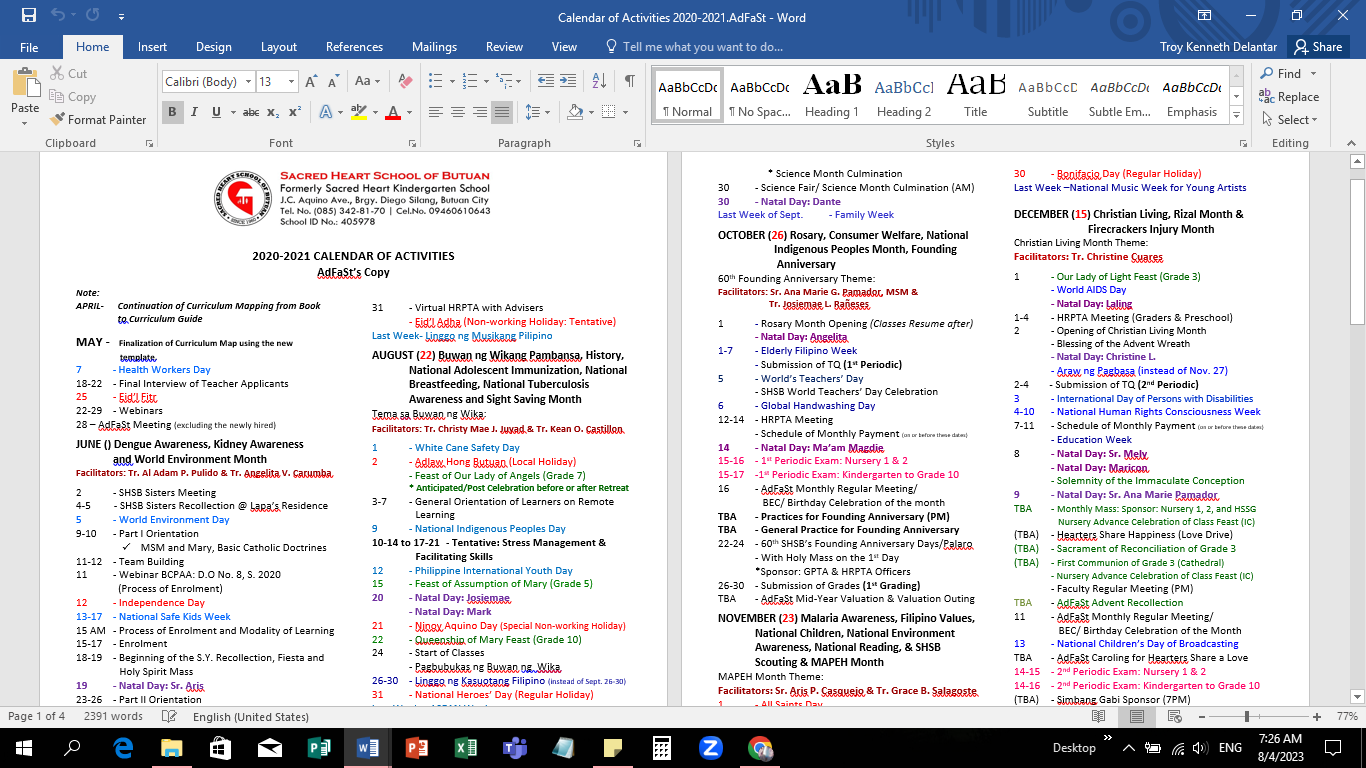Image resolution: width=1366 pixels, height=768 pixels.
Task: Apply the Title style
Action: pyautogui.click(x=976, y=97)
